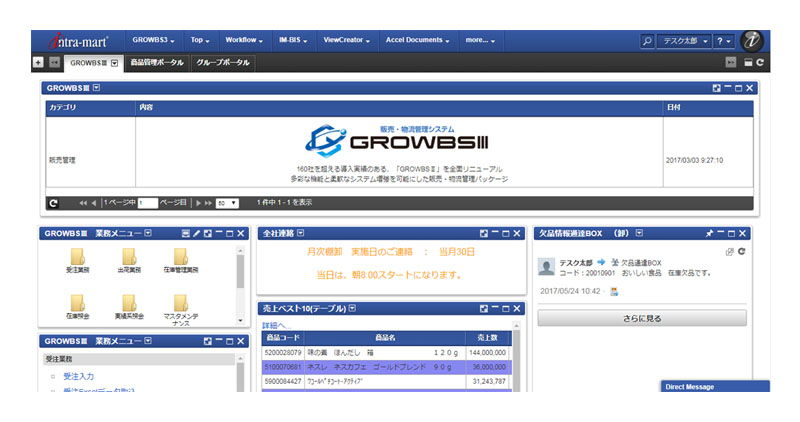Click the pencil edit icon in 業務メニュー portlet
Screen dimensions: 800x422
[196, 233]
